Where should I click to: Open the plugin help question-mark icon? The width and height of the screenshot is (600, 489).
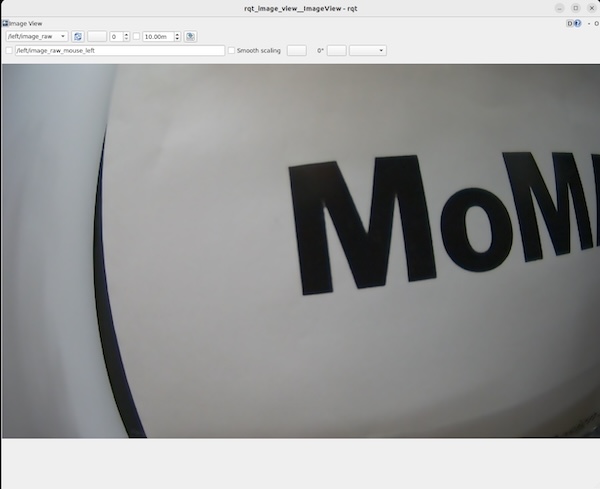tap(577, 23)
